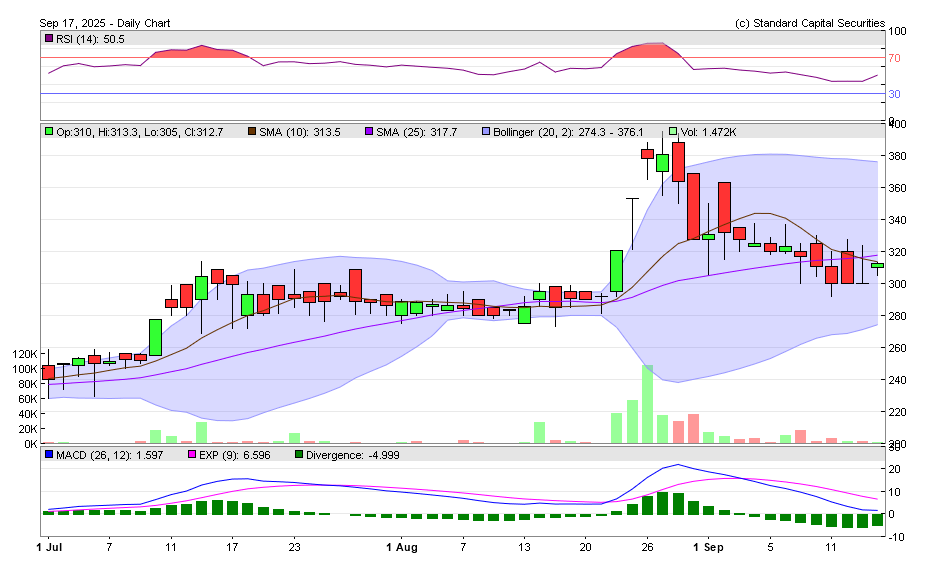Click the 280 price axis label
Viewport: 925px width, 567px height.
point(898,316)
